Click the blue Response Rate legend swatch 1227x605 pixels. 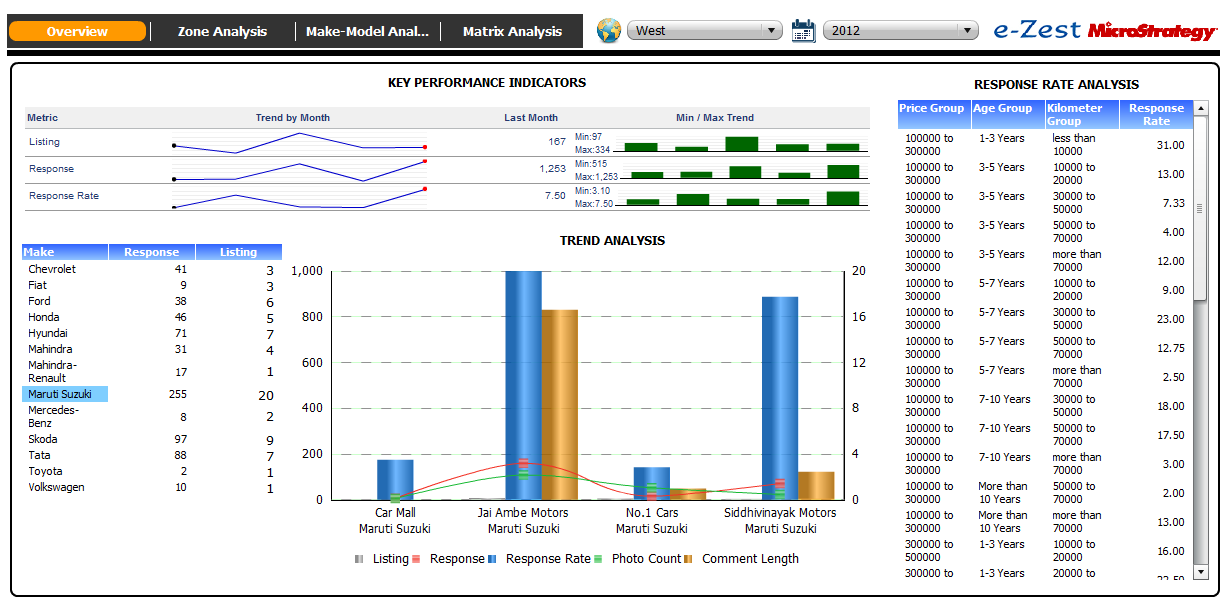click(492, 559)
